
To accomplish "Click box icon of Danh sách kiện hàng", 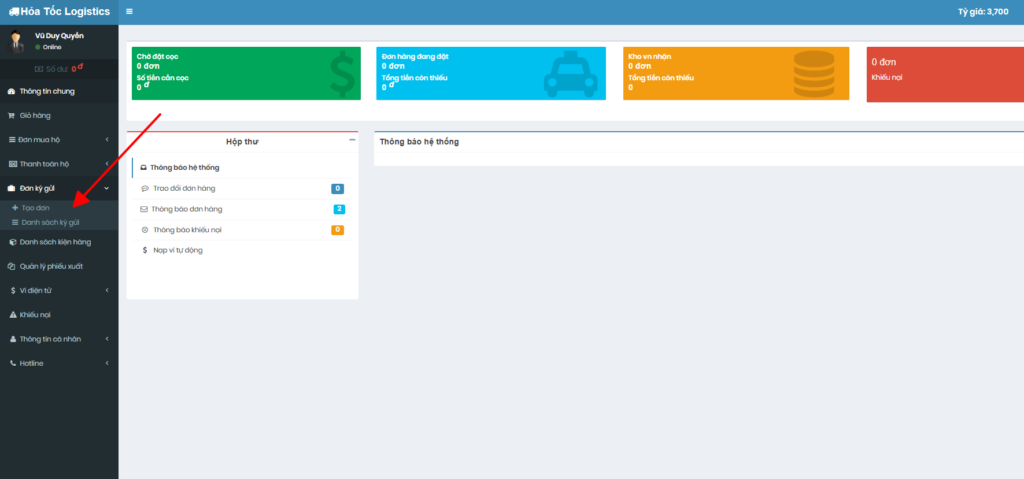I will tap(12, 242).
